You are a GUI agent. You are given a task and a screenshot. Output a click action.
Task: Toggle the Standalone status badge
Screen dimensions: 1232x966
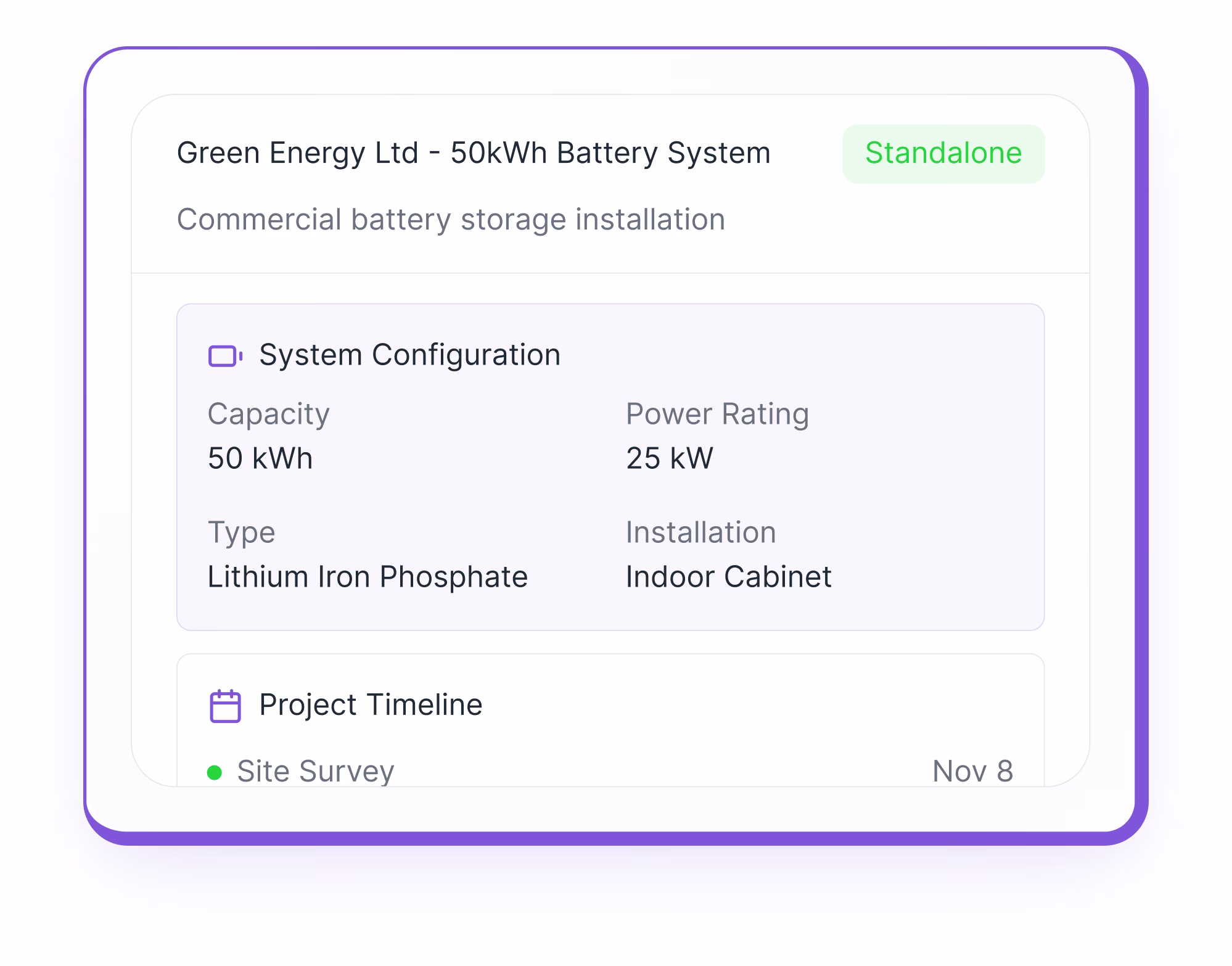(943, 153)
